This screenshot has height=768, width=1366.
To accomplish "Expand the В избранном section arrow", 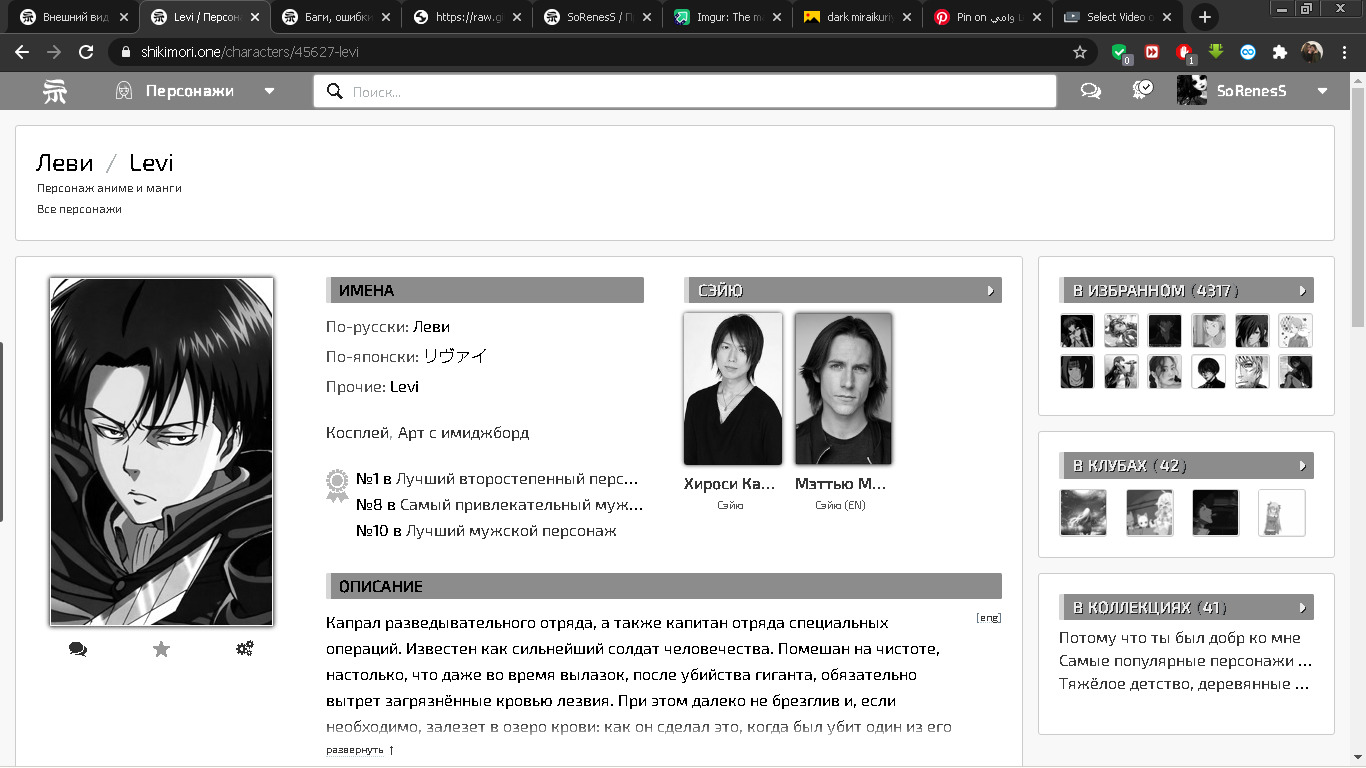I will 1302,291.
